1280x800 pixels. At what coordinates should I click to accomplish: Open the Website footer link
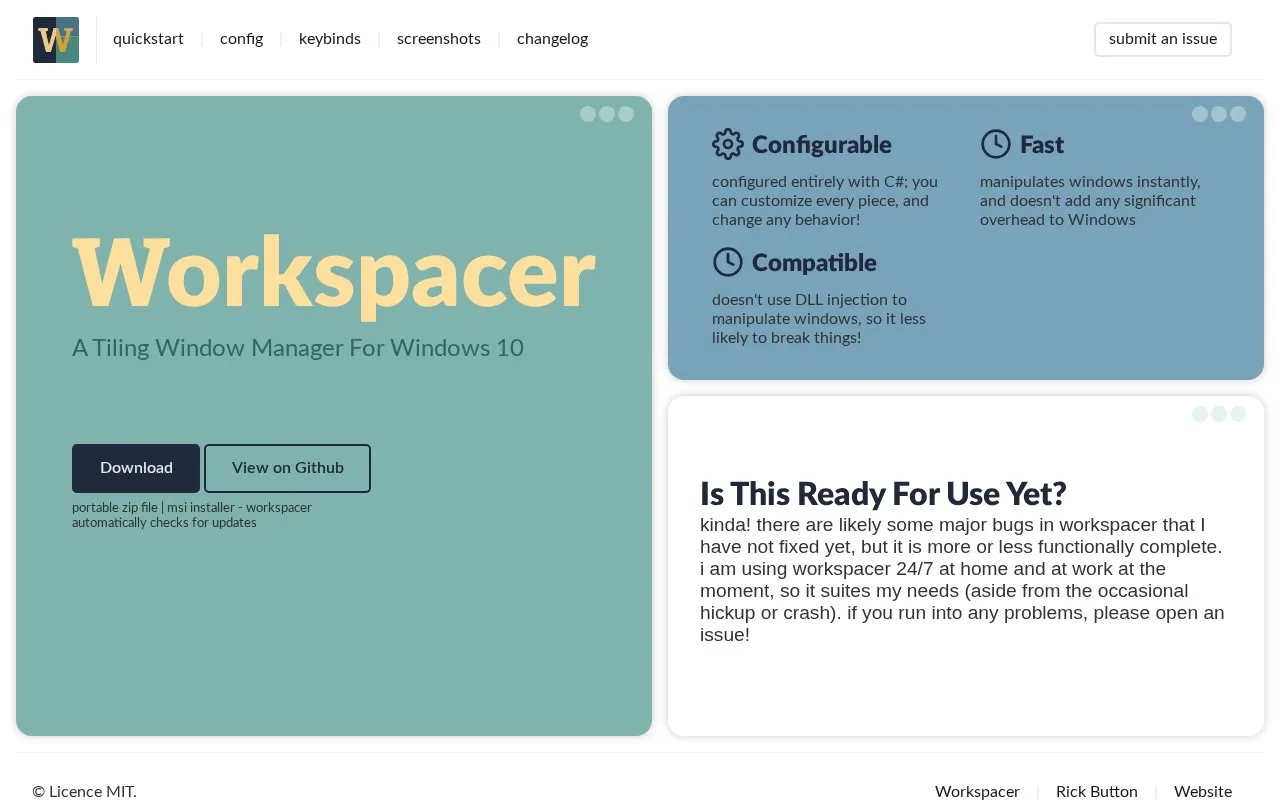coord(1203,791)
